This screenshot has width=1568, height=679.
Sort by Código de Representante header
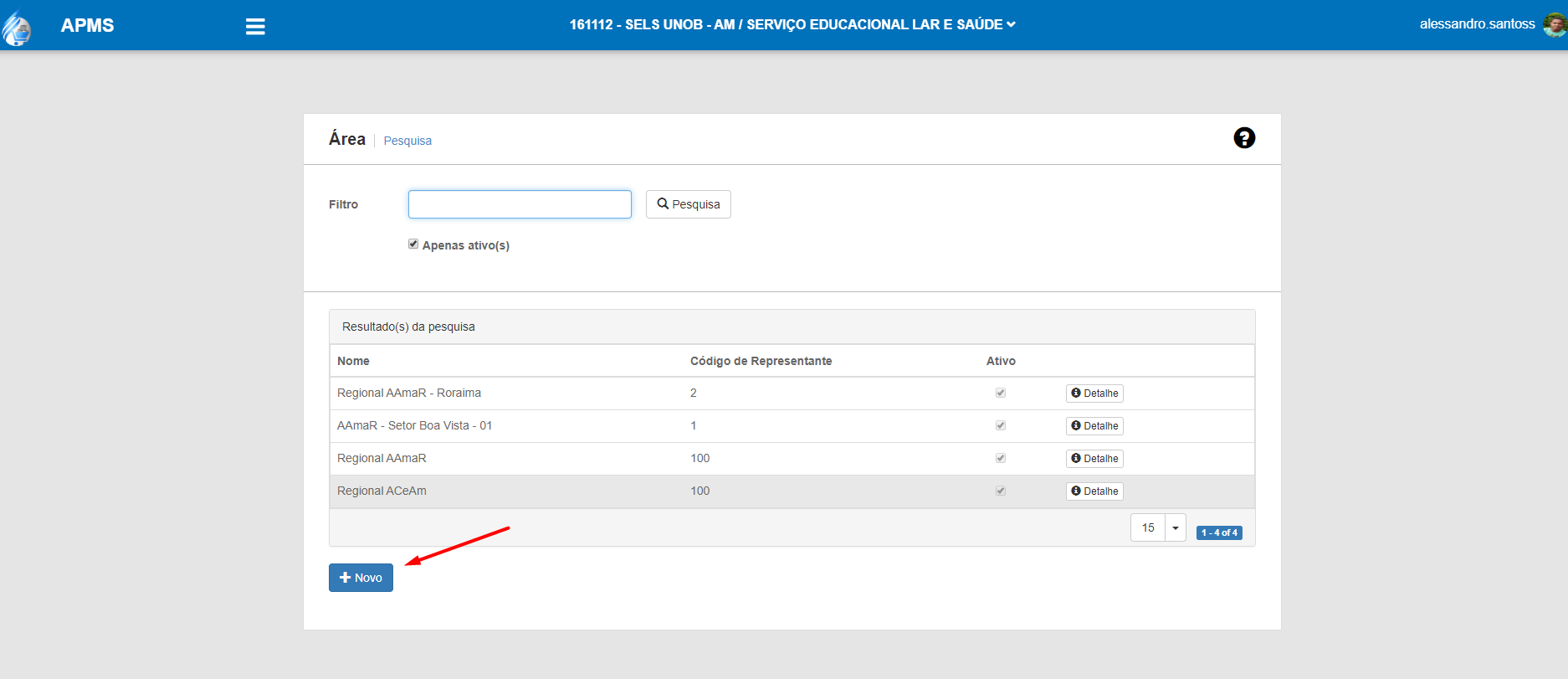tap(761, 361)
